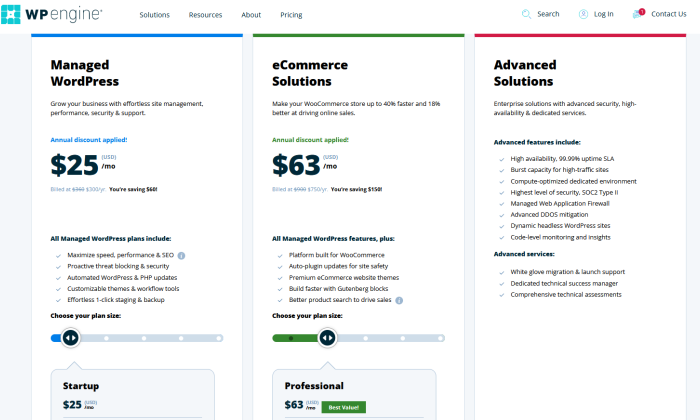The image size is (700, 420).
Task: Show info for Better product search feature
Action: [x=399, y=300]
